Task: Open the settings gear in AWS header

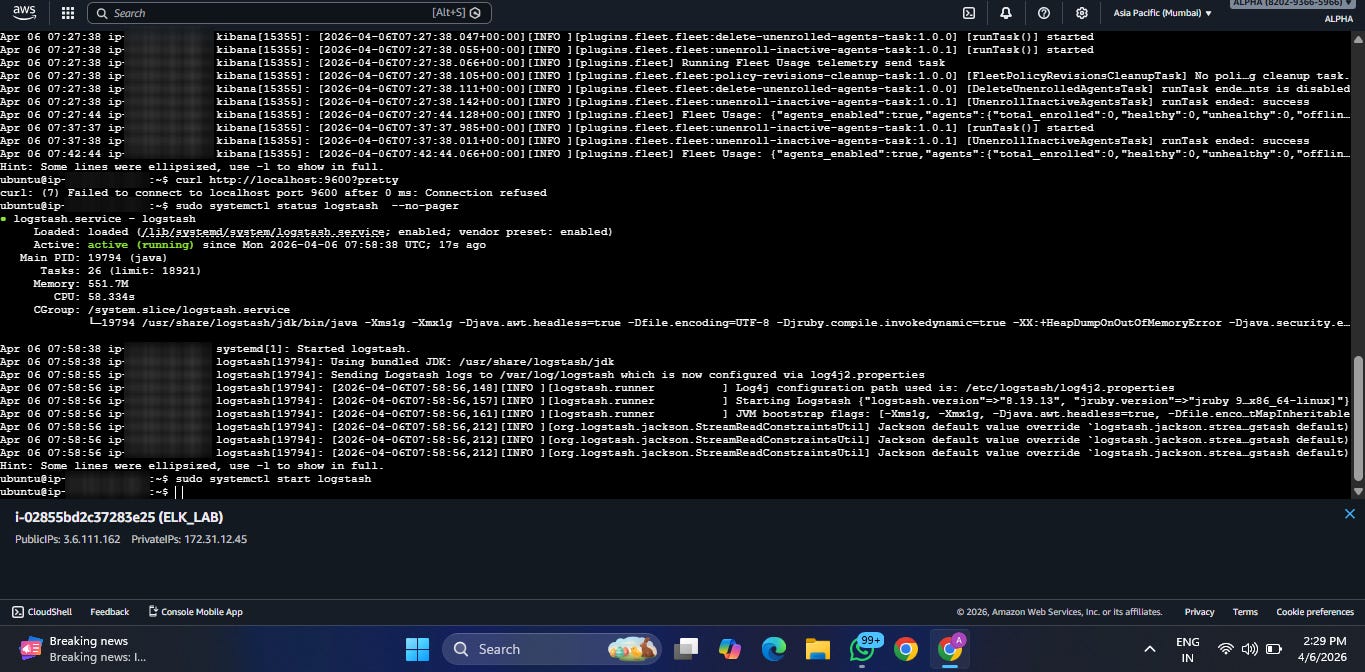Action: pos(1081,13)
